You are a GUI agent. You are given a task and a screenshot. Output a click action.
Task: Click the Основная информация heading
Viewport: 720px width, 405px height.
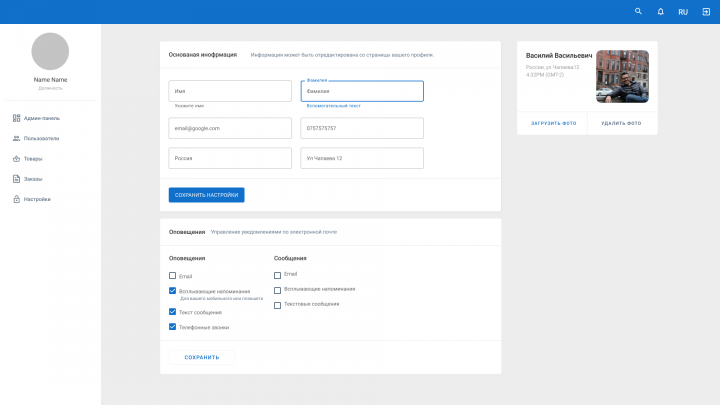coord(202,55)
